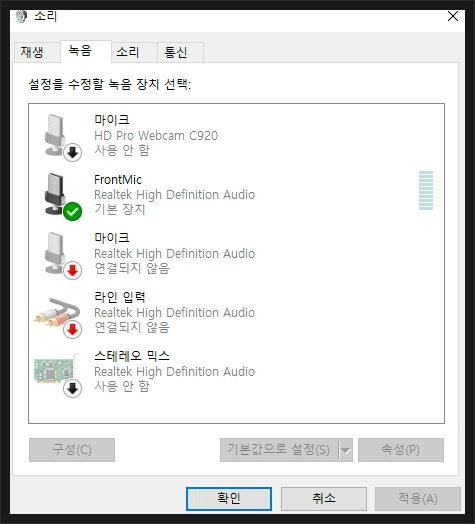The image size is (475, 524).
Task: Select HD Pro Webcam C920 text
Action: [x=156, y=136]
